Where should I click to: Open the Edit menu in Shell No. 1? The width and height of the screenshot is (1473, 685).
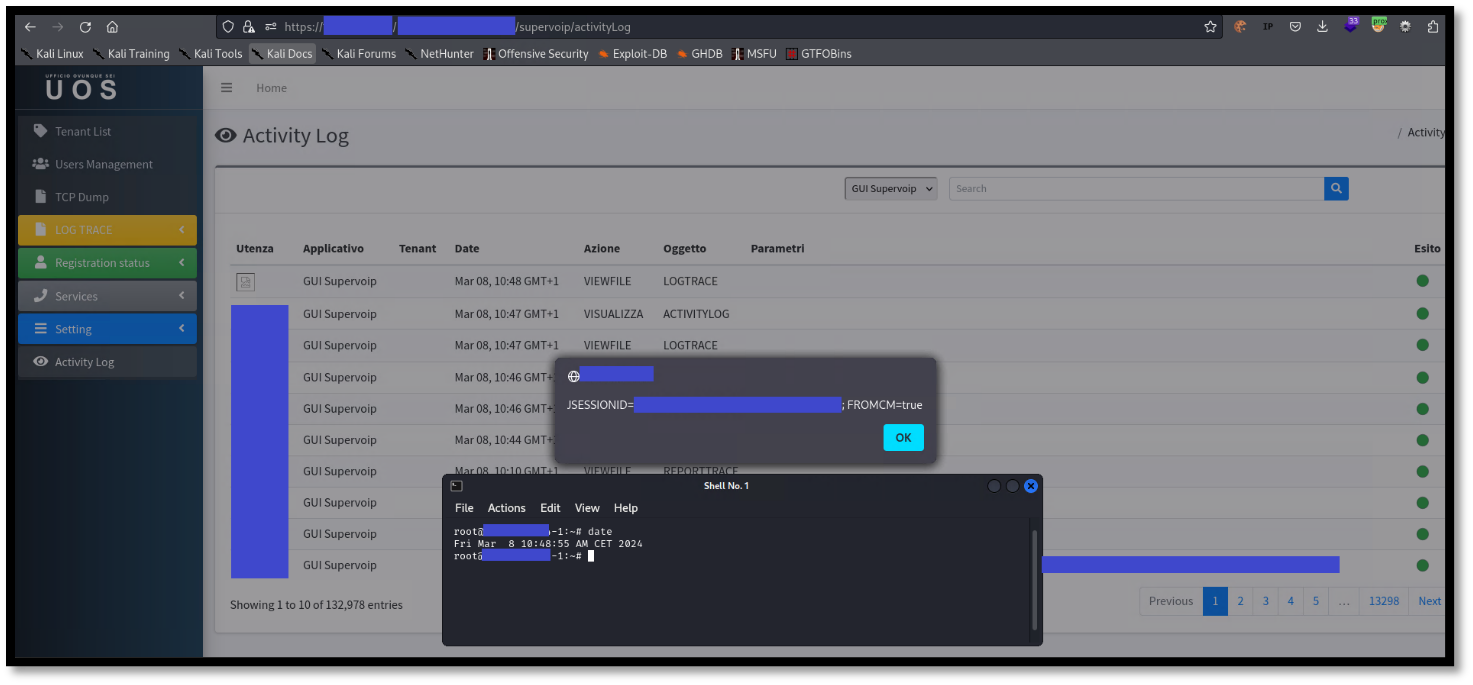pos(551,508)
